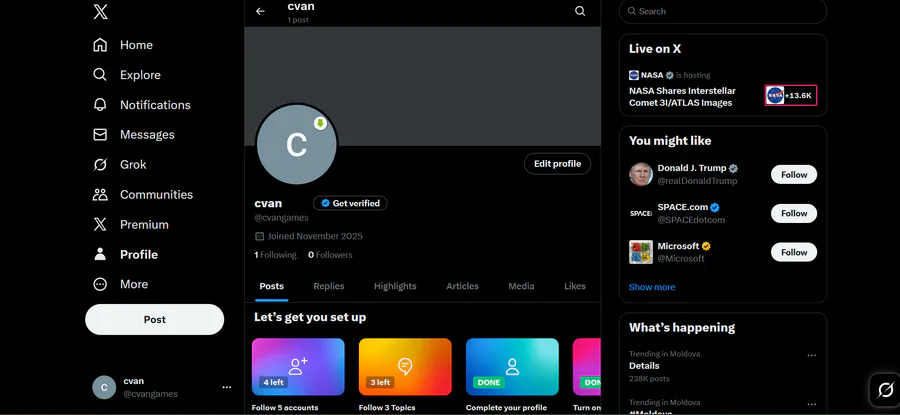Click the NASA live avatar badge
The width and height of the screenshot is (900, 415).
coord(791,95)
